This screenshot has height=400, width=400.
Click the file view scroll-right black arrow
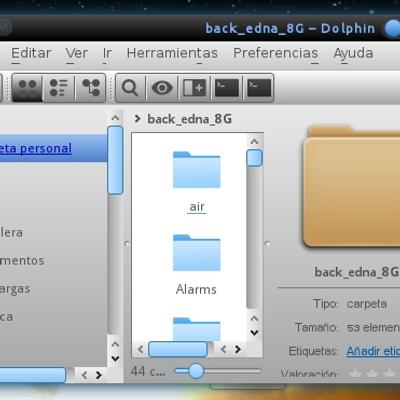[238, 349]
